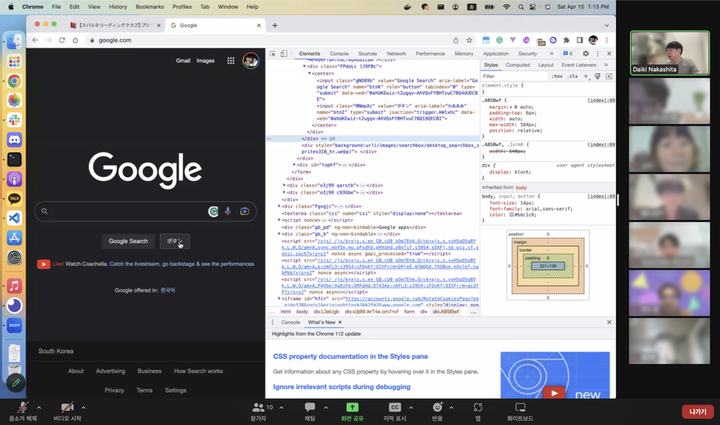Open Discord from the Dock
The image size is (720, 425).
(x=14, y=140)
